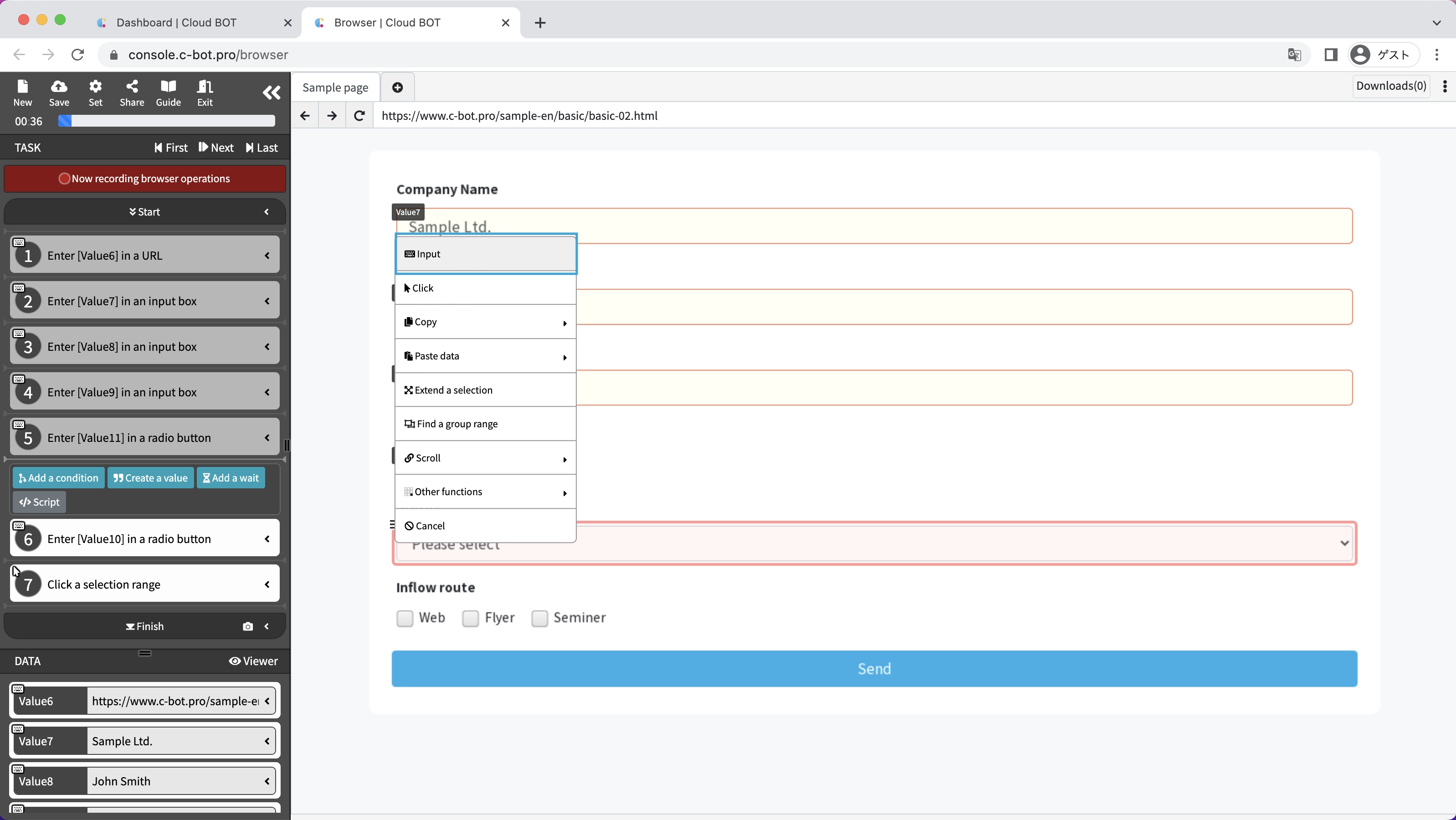Click the recording progress bar
Viewport: 1456px width, 820px height.
[167, 121]
